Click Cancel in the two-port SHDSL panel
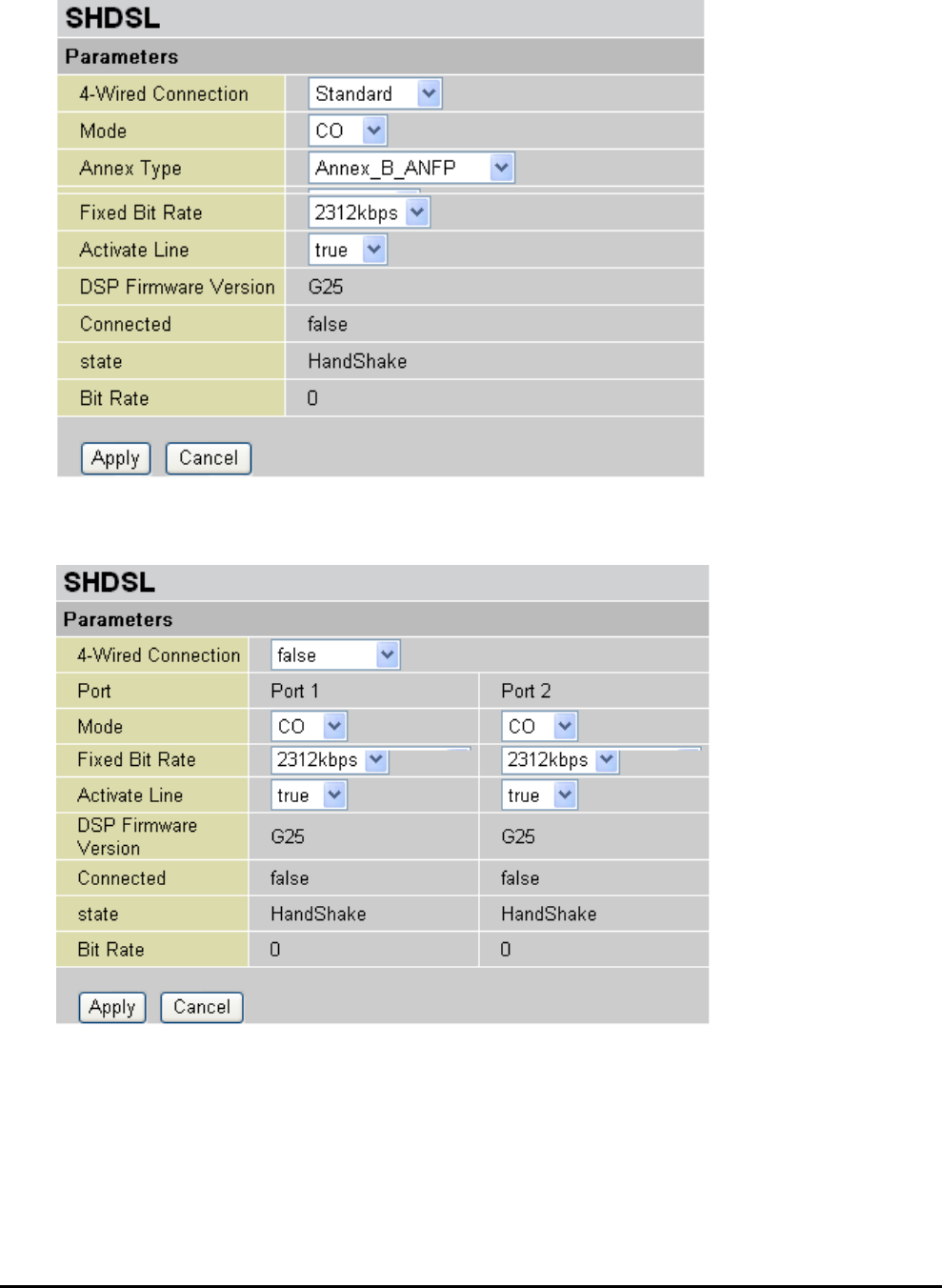 (x=202, y=1007)
